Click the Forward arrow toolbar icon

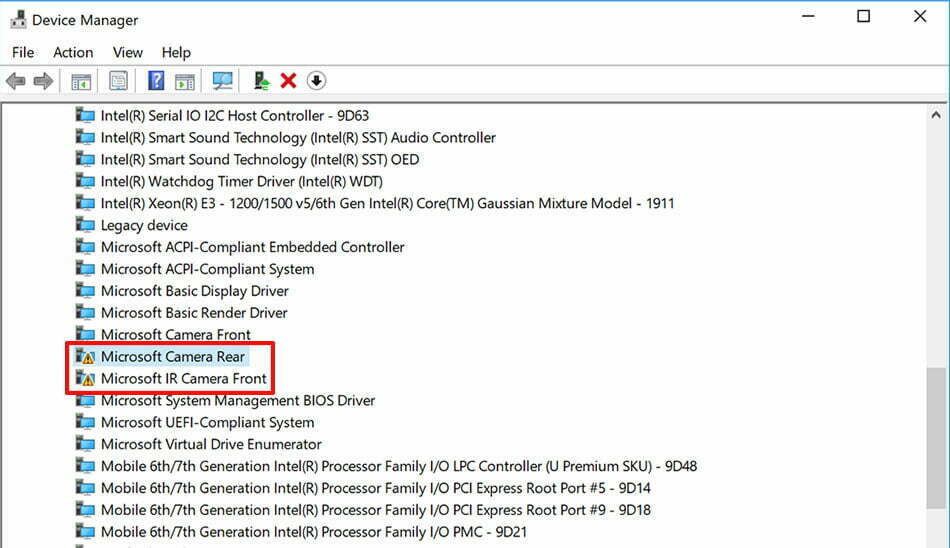pyautogui.click(x=43, y=81)
